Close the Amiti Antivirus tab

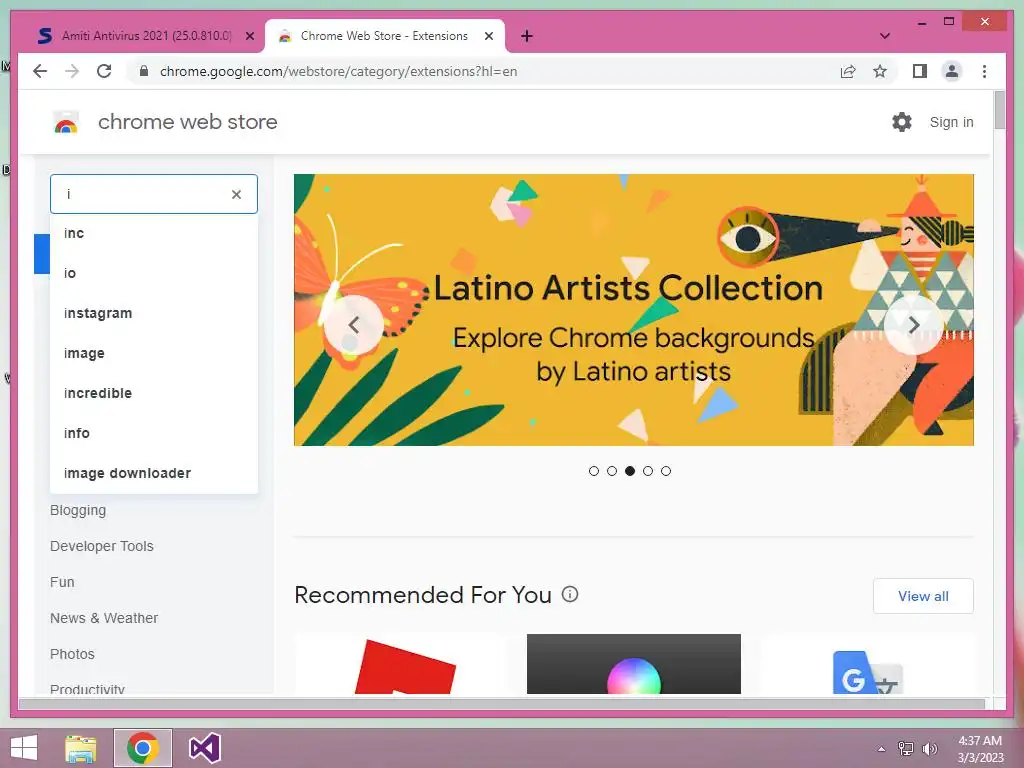click(249, 36)
